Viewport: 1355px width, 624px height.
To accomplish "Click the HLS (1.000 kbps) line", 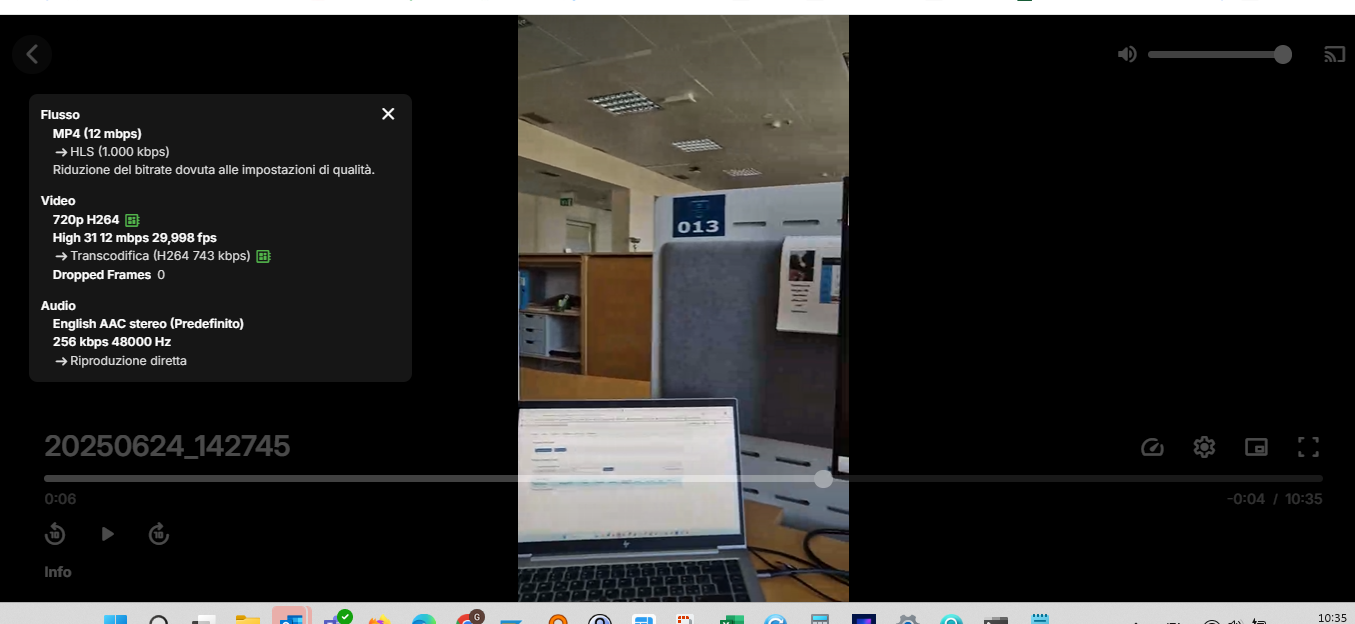I will pyautogui.click(x=112, y=151).
